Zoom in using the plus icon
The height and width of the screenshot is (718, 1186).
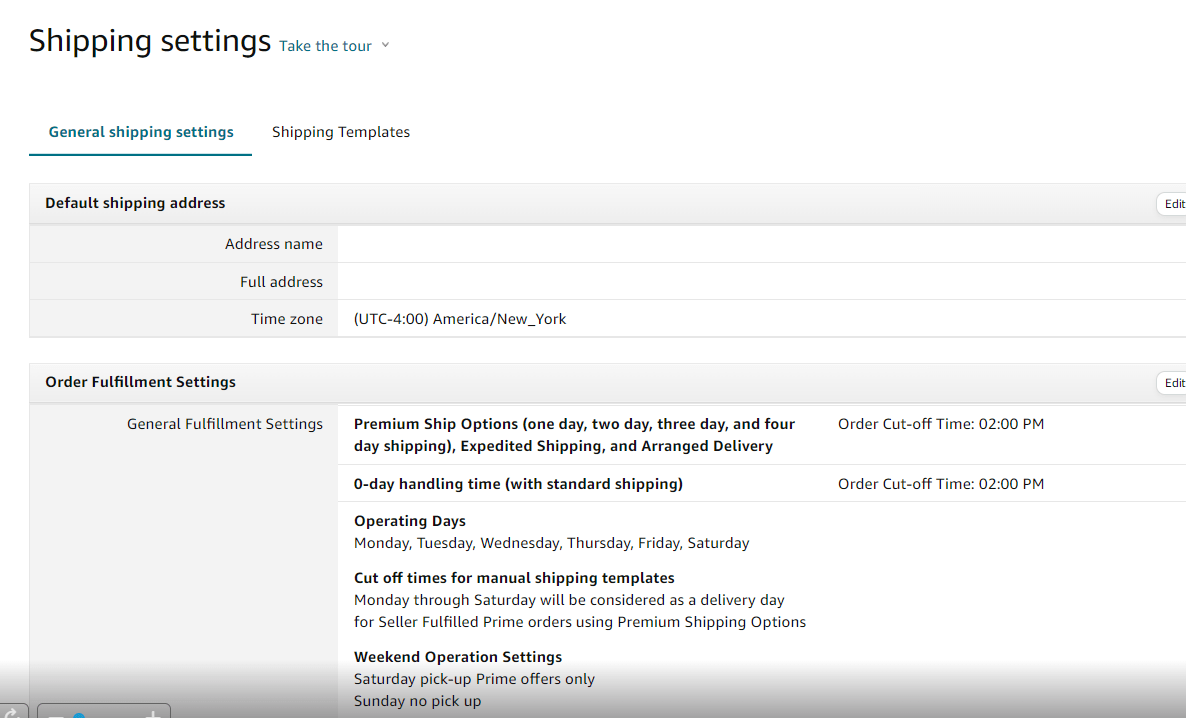pos(152,714)
